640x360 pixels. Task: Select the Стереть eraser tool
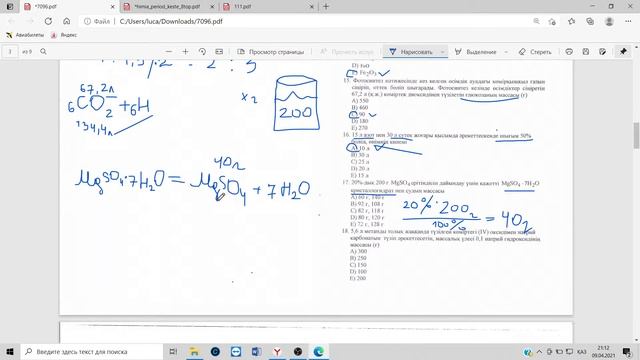tap(535, 52)
